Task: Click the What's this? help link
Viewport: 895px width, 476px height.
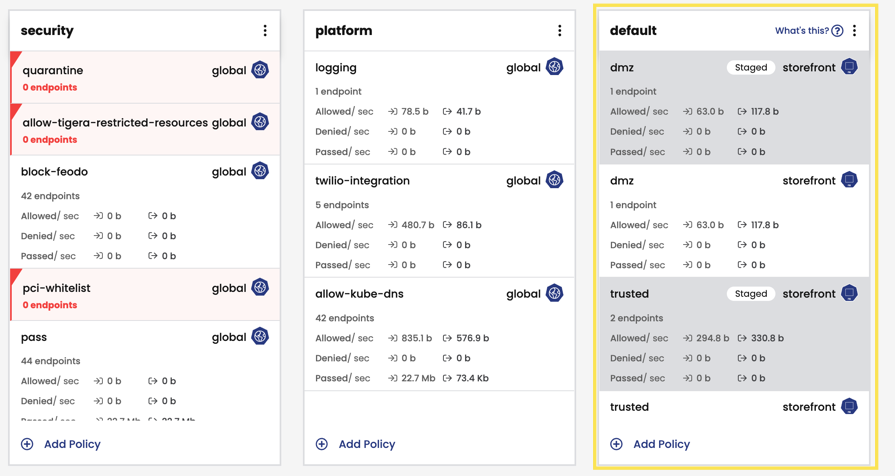Action: tap(808, 31)
